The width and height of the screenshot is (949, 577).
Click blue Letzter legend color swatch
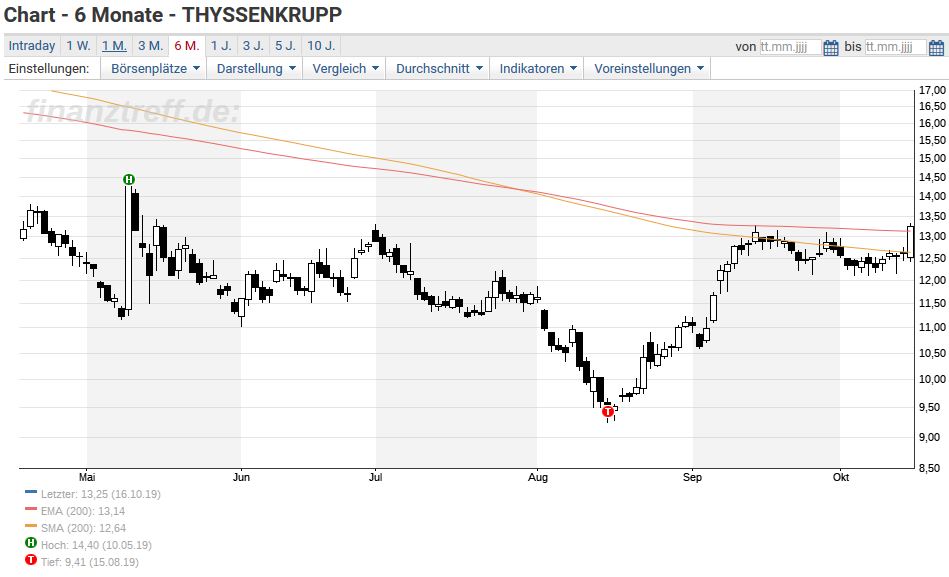pos(31,492)
